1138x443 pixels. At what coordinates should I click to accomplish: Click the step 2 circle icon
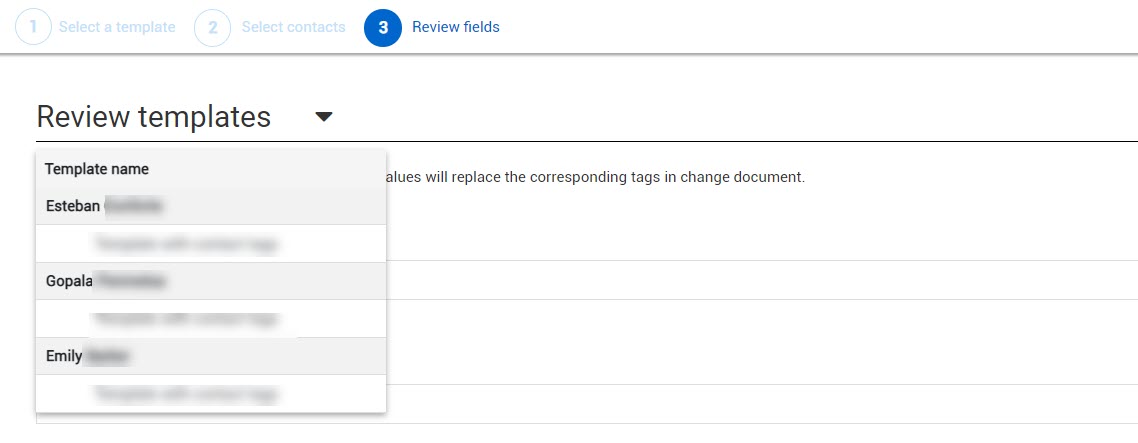point(212,28)
